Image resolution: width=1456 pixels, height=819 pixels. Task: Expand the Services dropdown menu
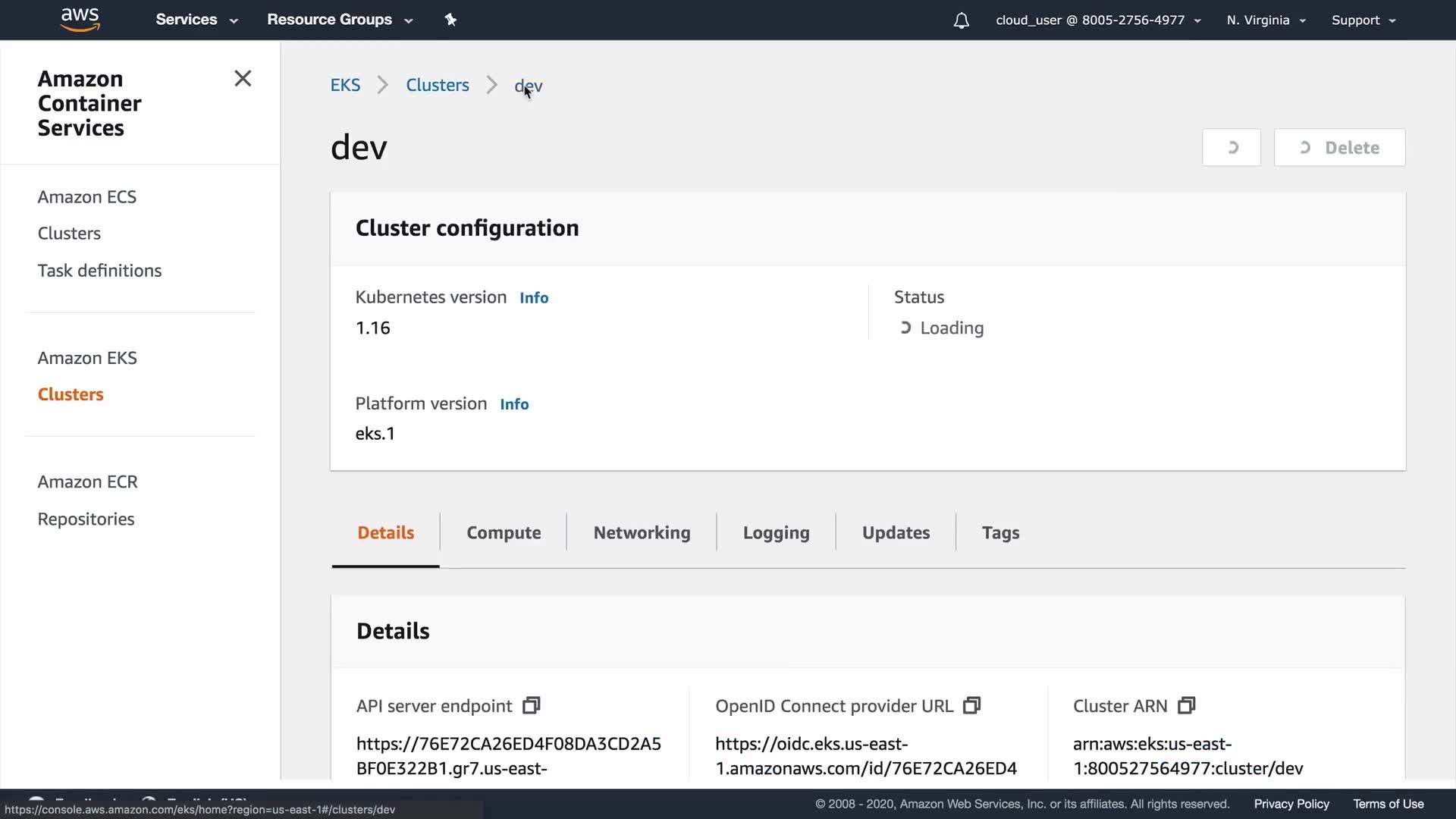196,20
